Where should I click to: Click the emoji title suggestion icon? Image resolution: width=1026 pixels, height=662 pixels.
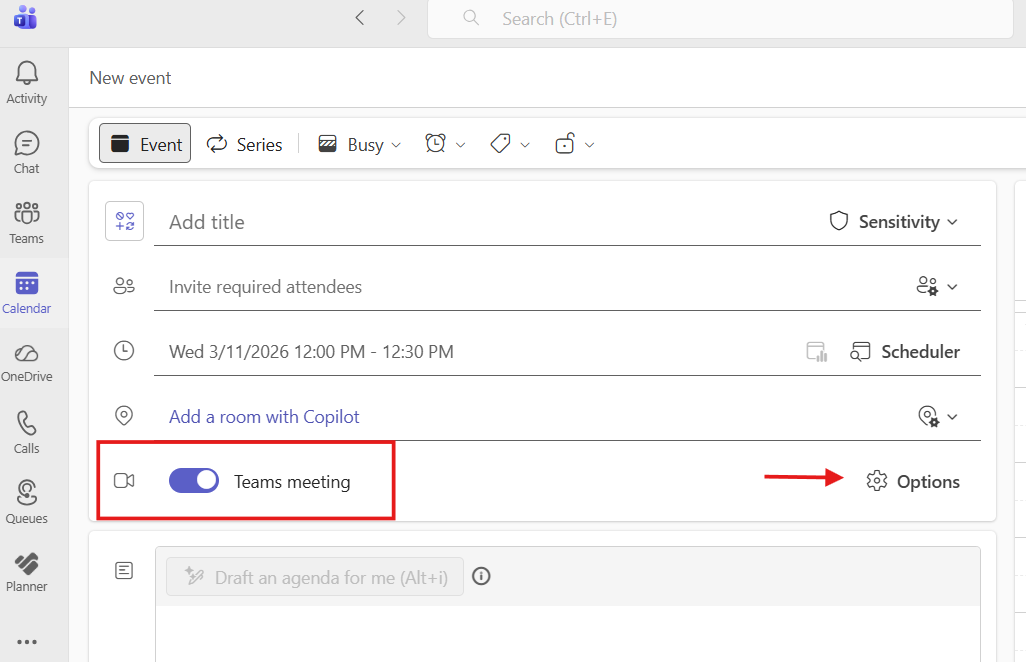tap(125, 221)
